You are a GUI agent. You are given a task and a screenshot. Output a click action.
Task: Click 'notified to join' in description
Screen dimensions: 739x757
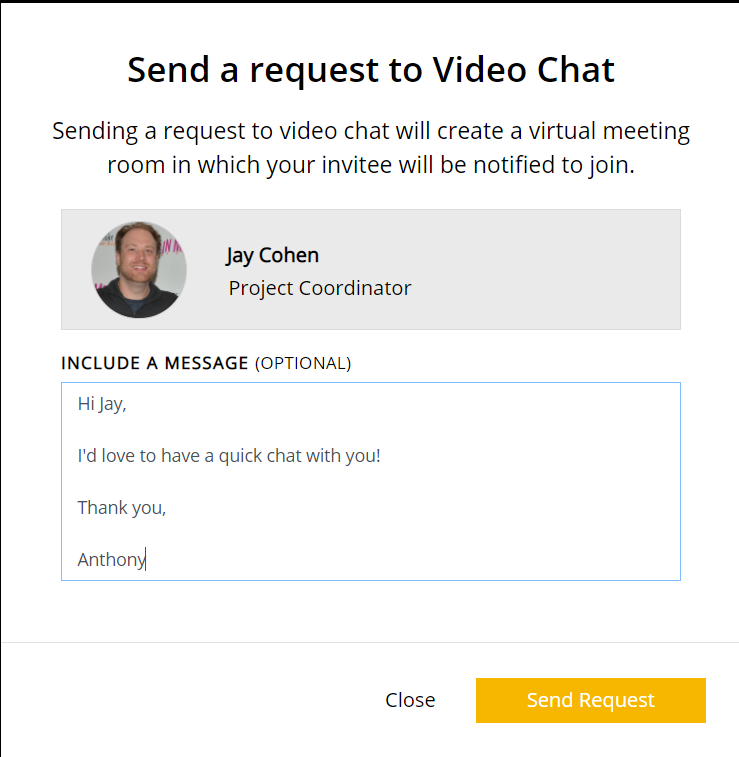pyautogui.click(x=554, y=165)
